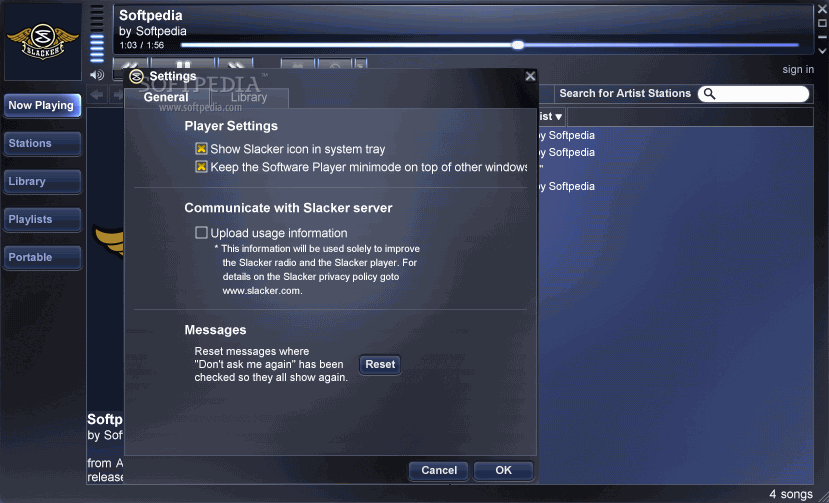Click the artist station search field
829x503 pixels.
pos(753,94)
